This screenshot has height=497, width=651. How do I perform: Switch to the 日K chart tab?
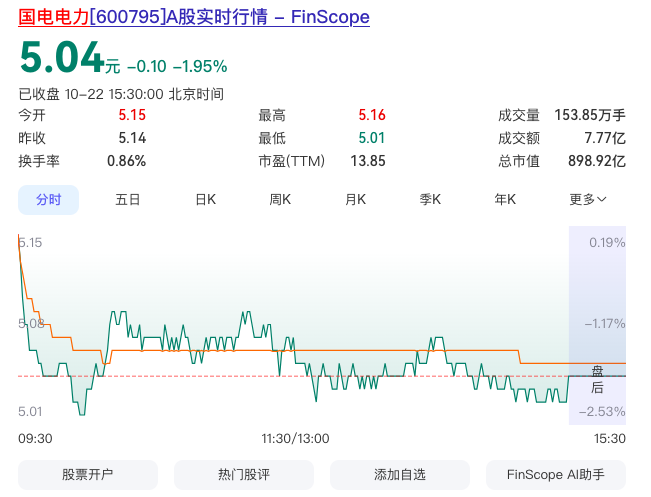[x=206, y=200]
